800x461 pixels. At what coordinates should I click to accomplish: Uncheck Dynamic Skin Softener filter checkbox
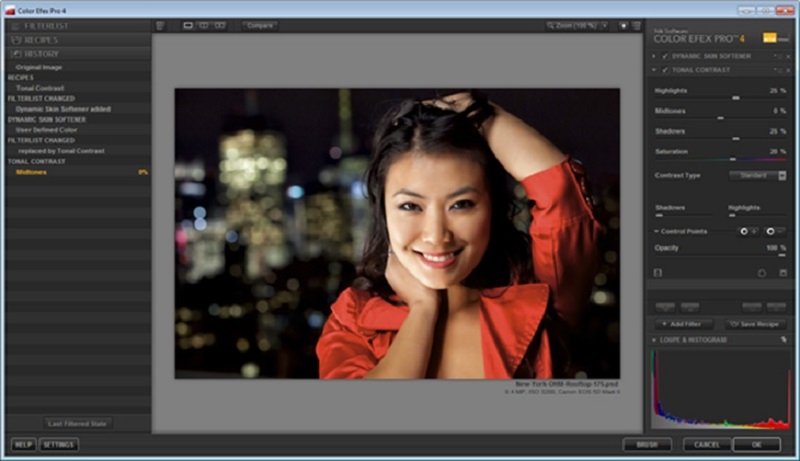pos(664,56)
